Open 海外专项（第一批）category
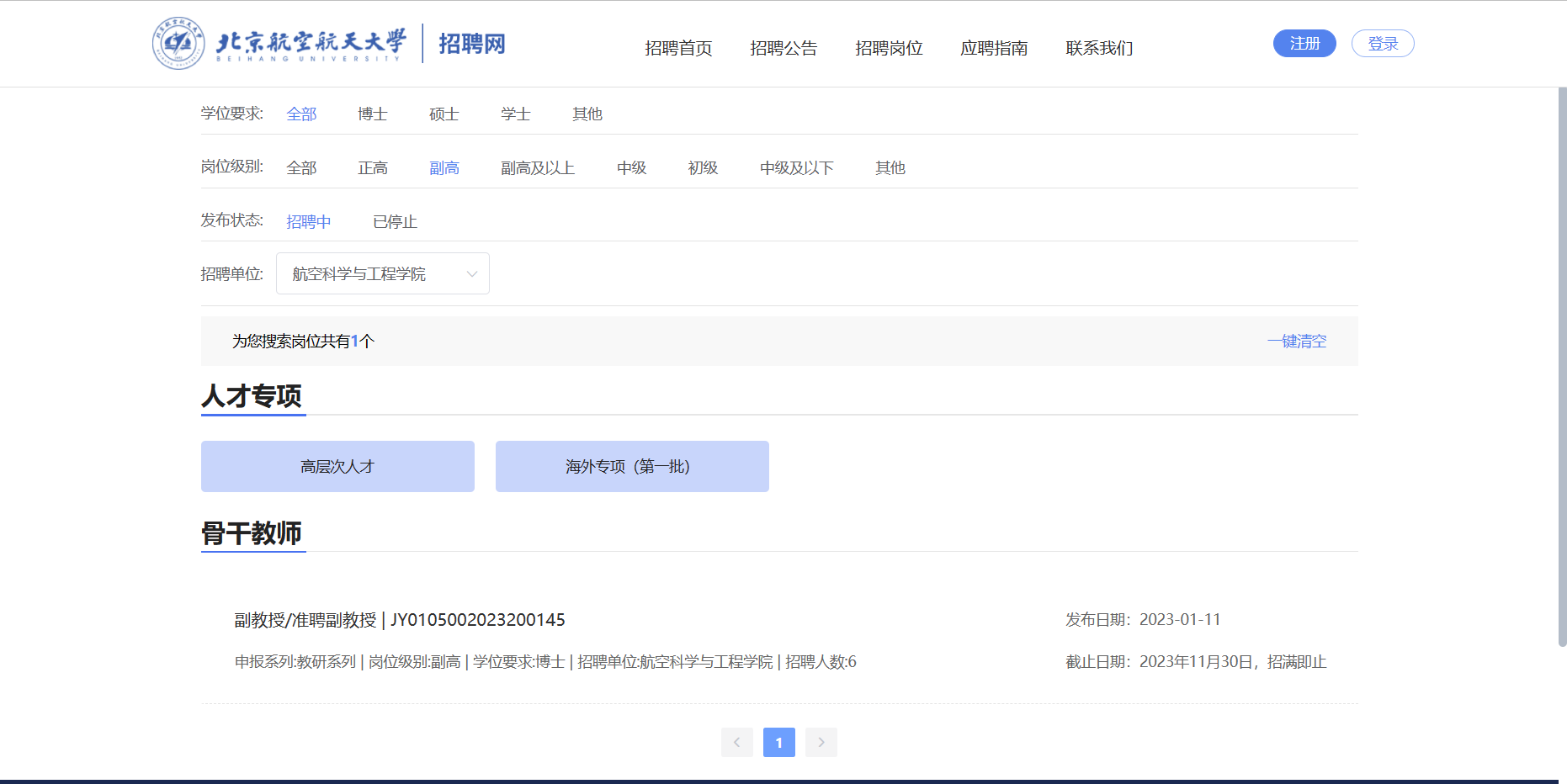1567x784 pixels. click(x=632, y=467)
